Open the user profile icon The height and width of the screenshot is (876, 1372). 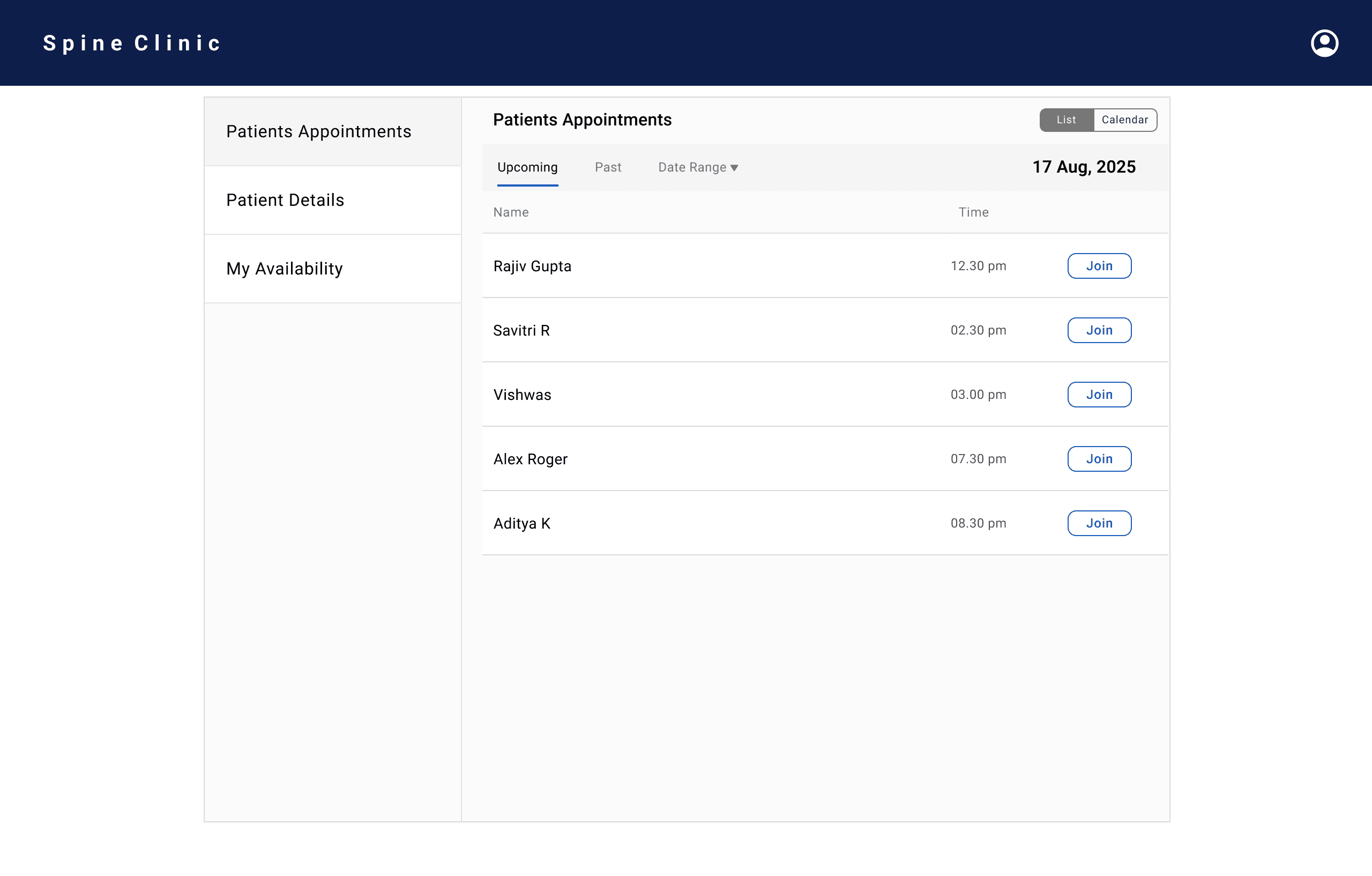1324,43
